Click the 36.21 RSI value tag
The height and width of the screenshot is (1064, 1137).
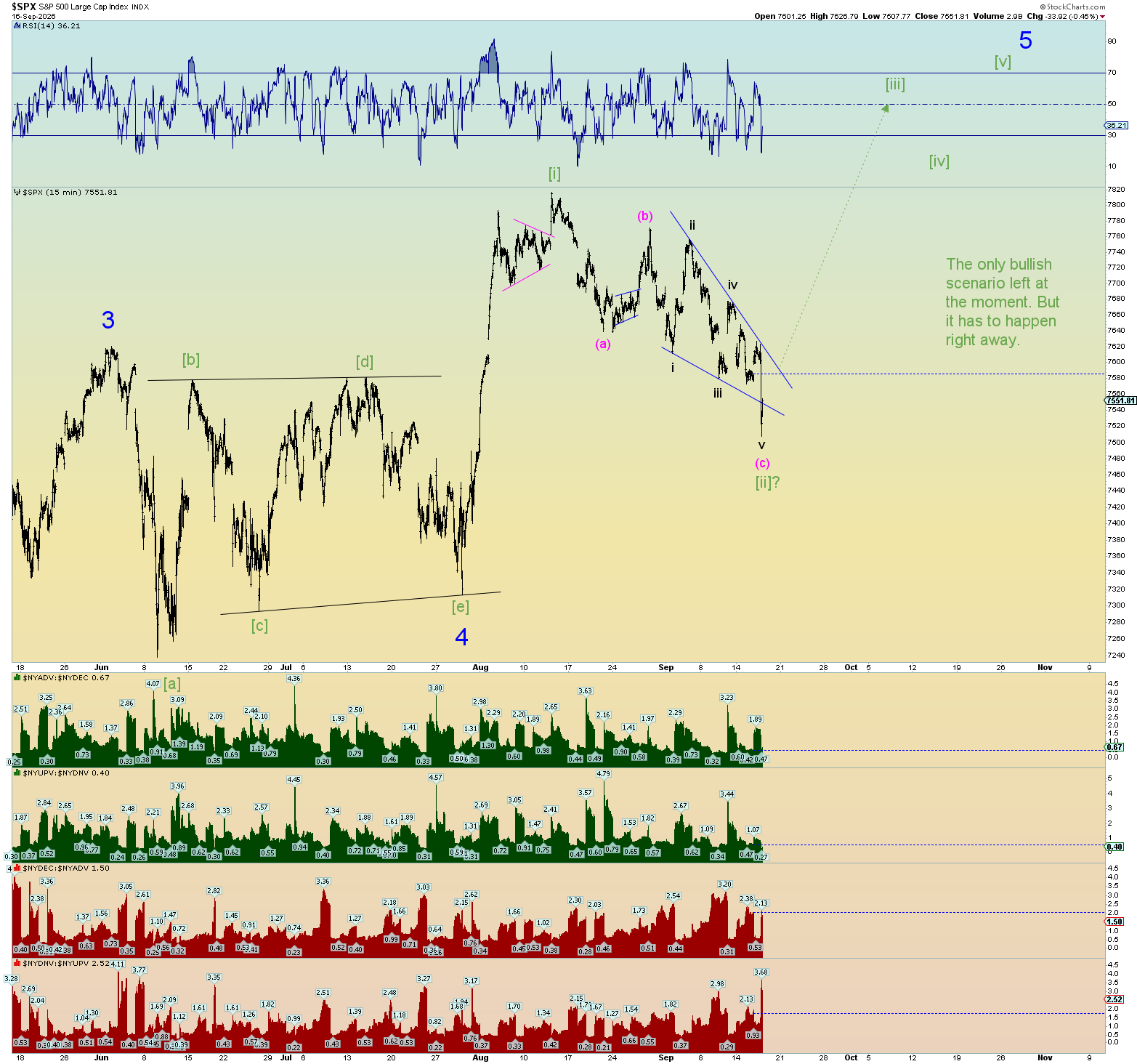[1117, 125]
